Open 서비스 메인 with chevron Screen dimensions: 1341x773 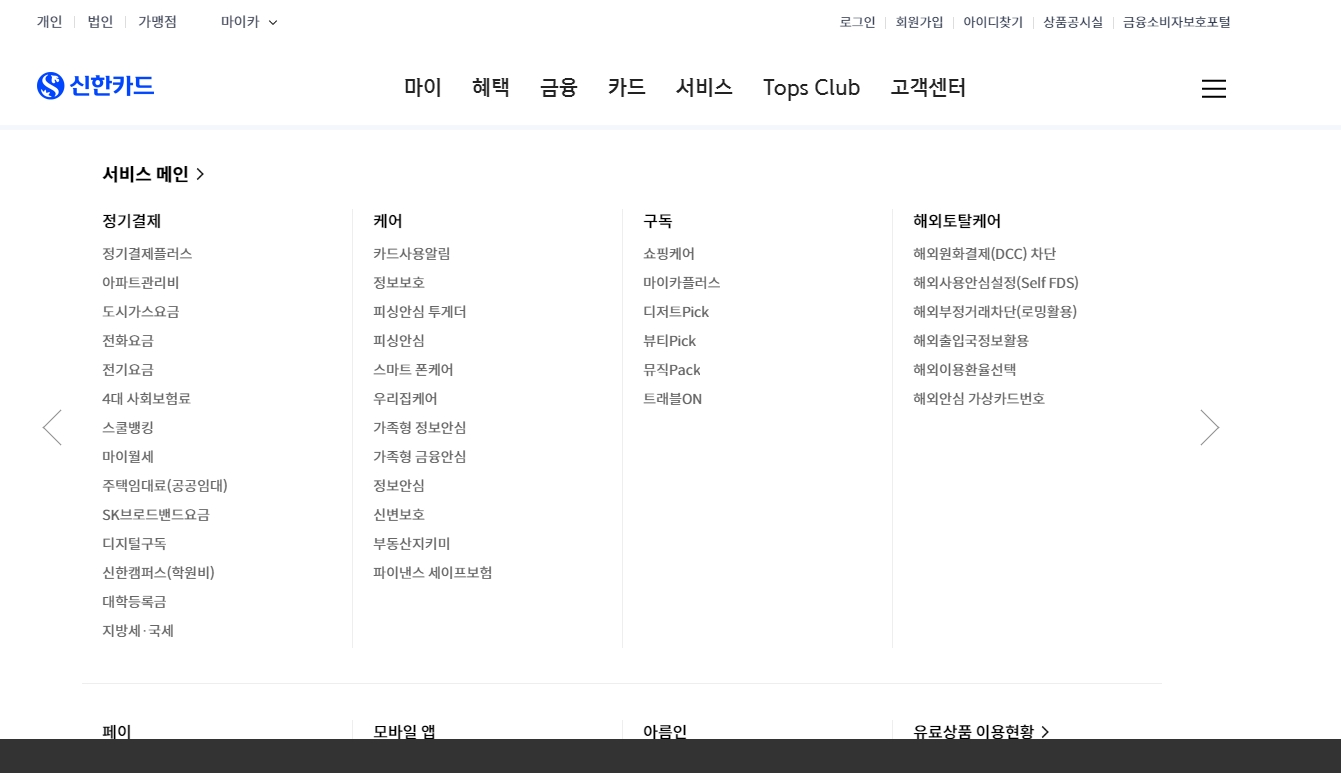click(153, 174)
